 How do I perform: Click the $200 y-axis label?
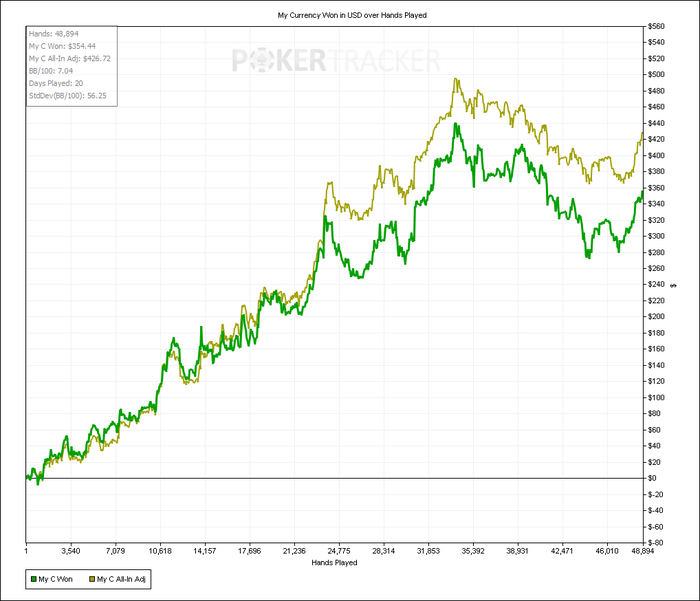point(656,317)
